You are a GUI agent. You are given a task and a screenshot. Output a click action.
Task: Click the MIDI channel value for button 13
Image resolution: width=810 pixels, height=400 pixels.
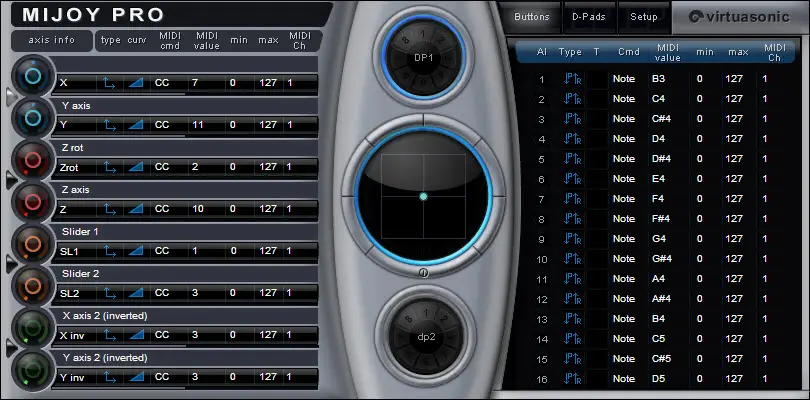point(765,319)
